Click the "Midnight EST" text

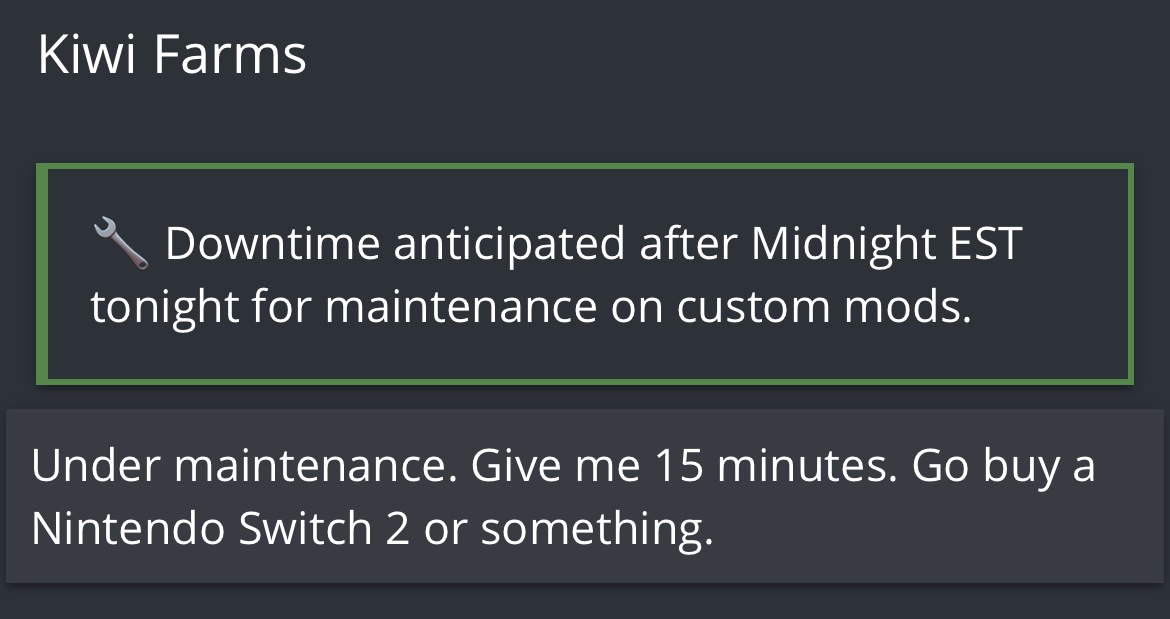pyautogui.click(x=886, y=245)
